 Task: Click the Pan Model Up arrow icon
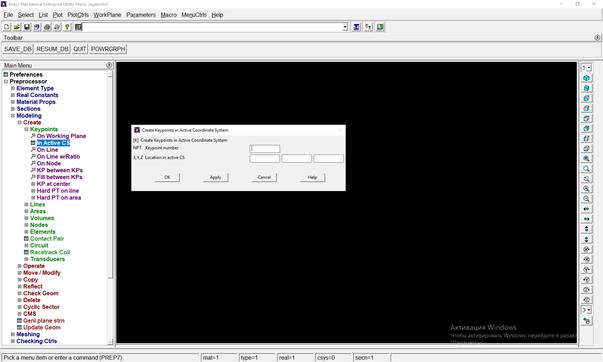[586, 229]
